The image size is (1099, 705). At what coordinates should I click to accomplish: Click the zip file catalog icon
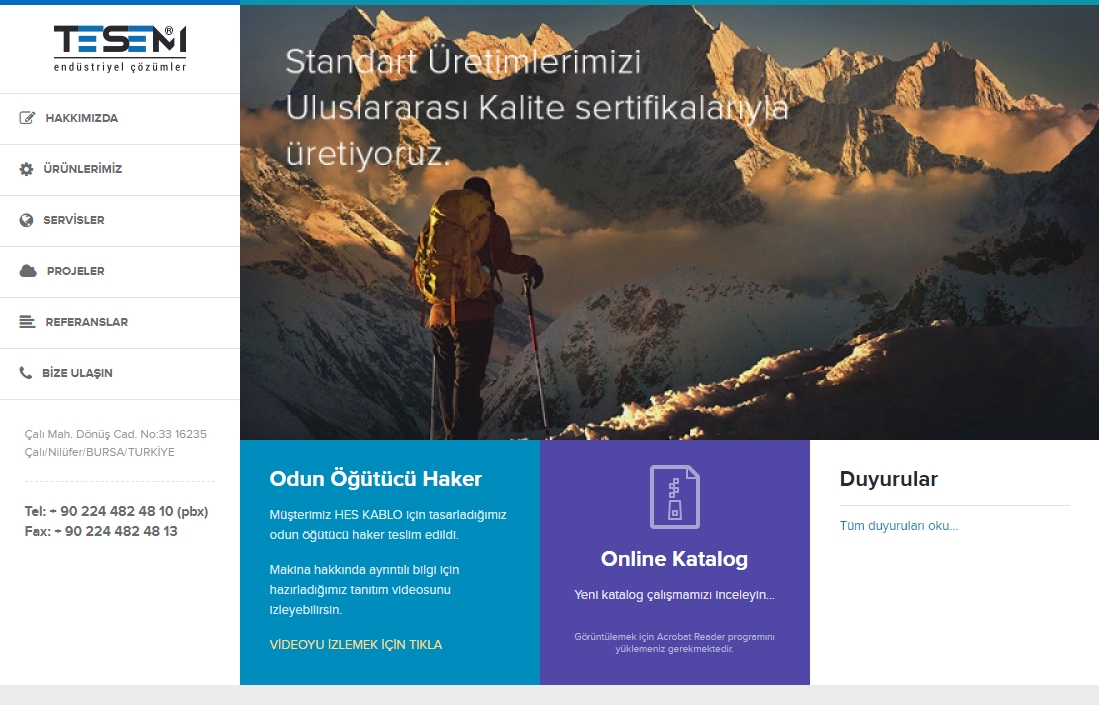click(x=675, y=497)
